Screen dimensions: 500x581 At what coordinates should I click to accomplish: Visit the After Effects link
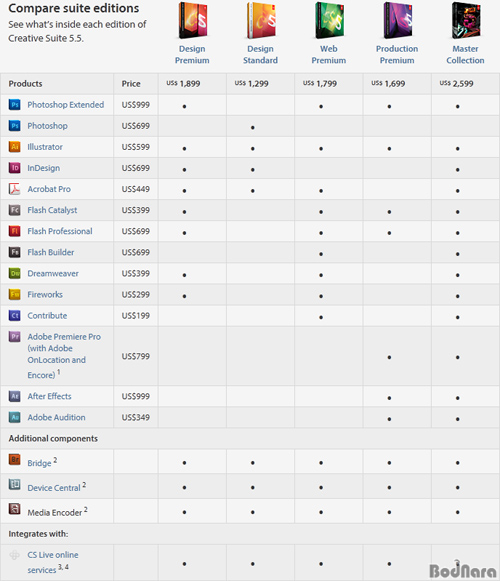point(49,396)
